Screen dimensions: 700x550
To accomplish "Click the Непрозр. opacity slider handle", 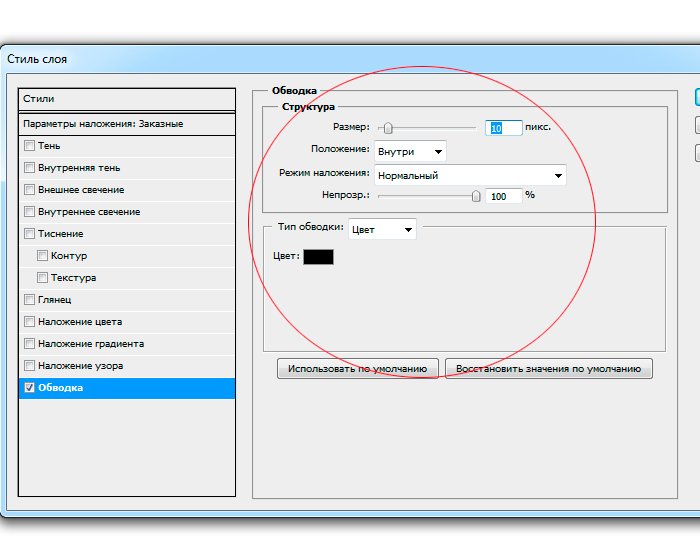I will pos(476,196).
